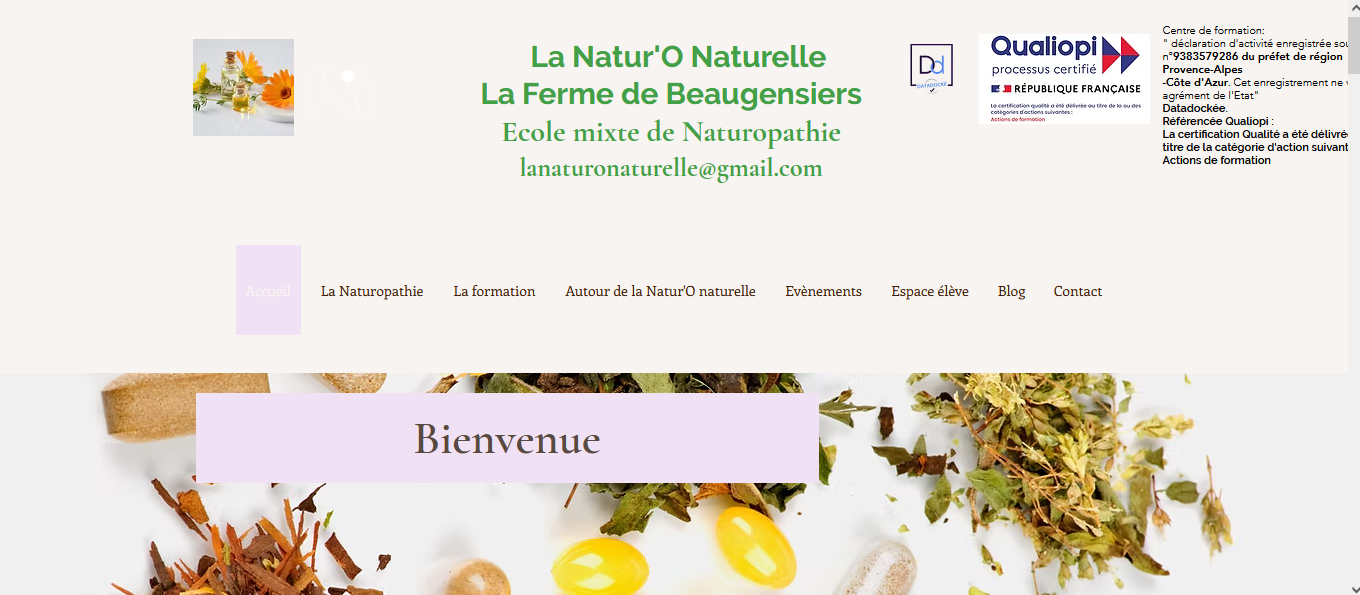The width and height of the screenshot is (1360, 595).
Task: Visit the Blog page
Action: (x=1011, y=291)
